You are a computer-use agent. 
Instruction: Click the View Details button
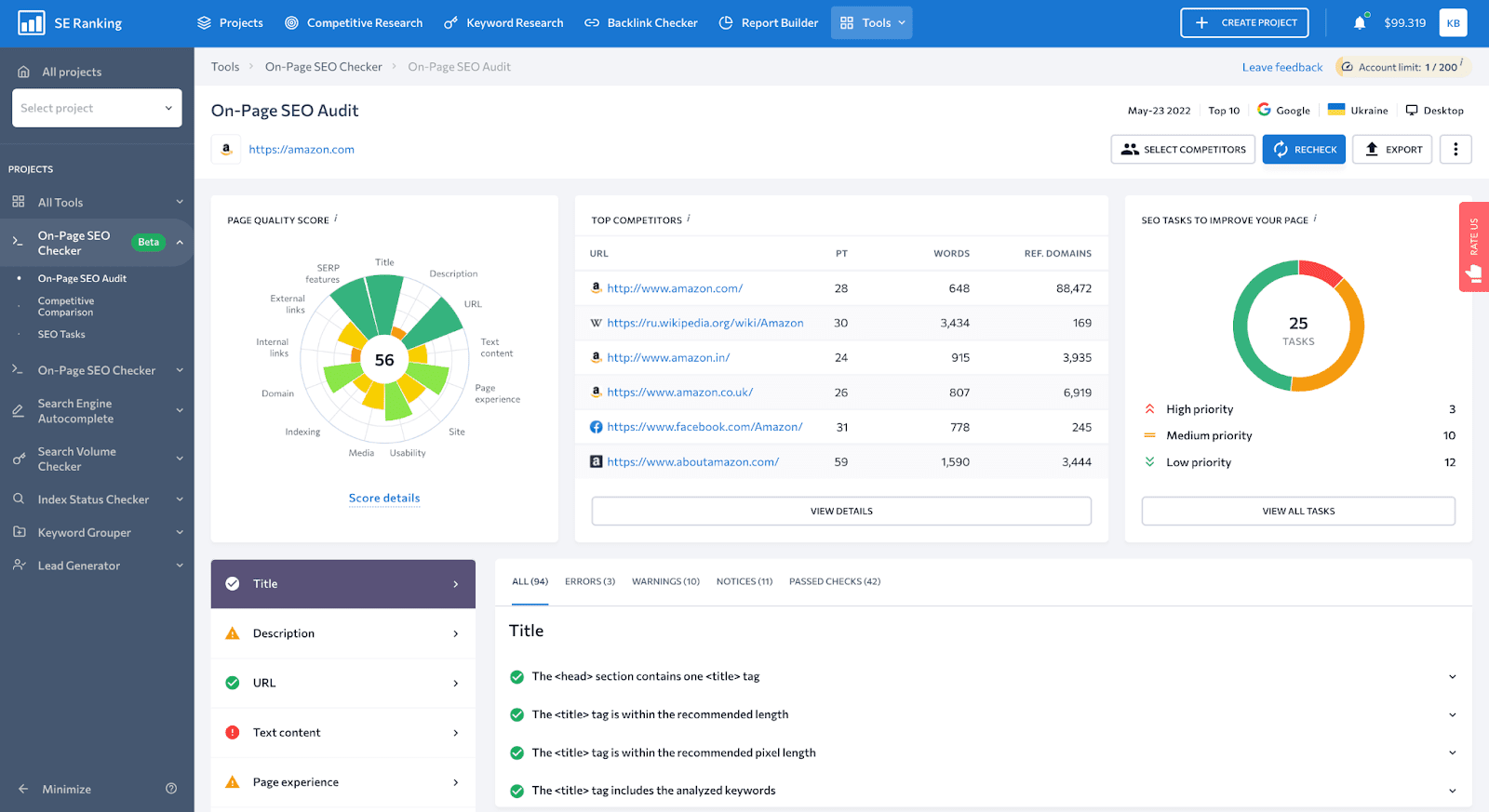841,511
